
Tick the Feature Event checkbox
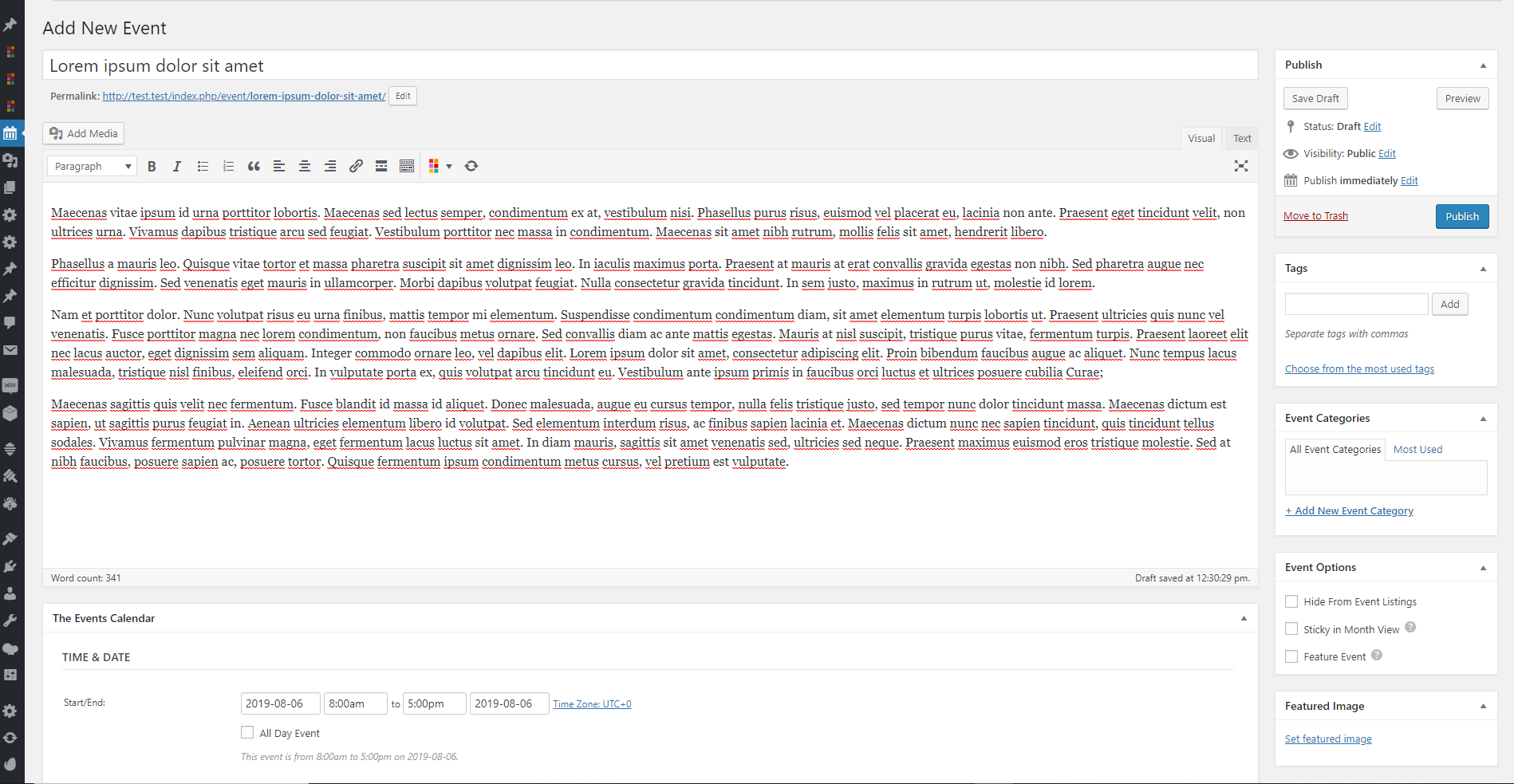[x=1291, y=656]
